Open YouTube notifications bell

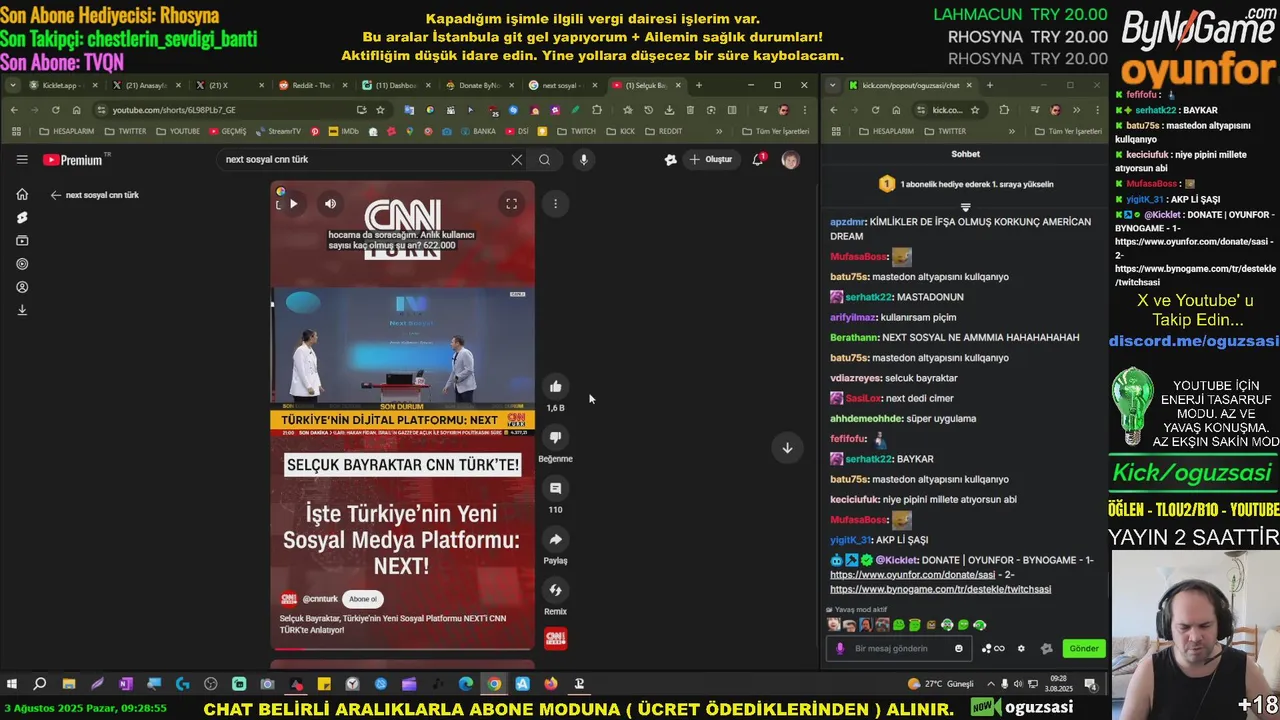tap(758, 160)
